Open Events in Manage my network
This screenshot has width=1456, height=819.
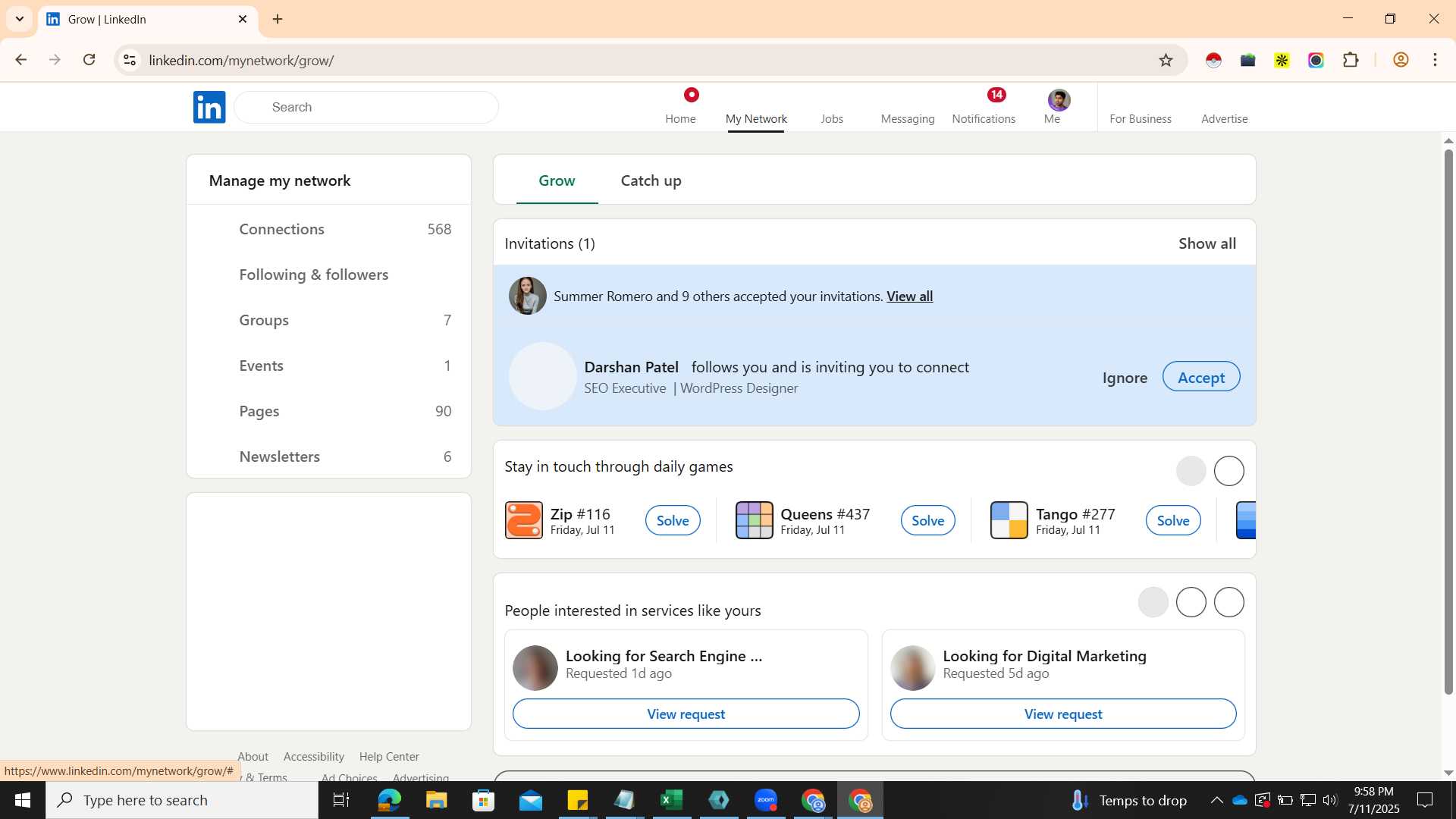click(329, 366)
